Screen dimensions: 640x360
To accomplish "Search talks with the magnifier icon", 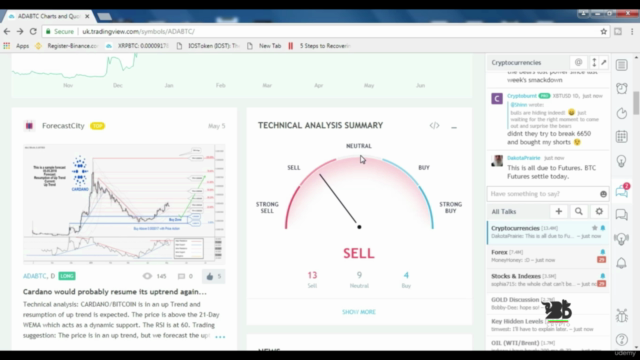I will coord(579,211).
